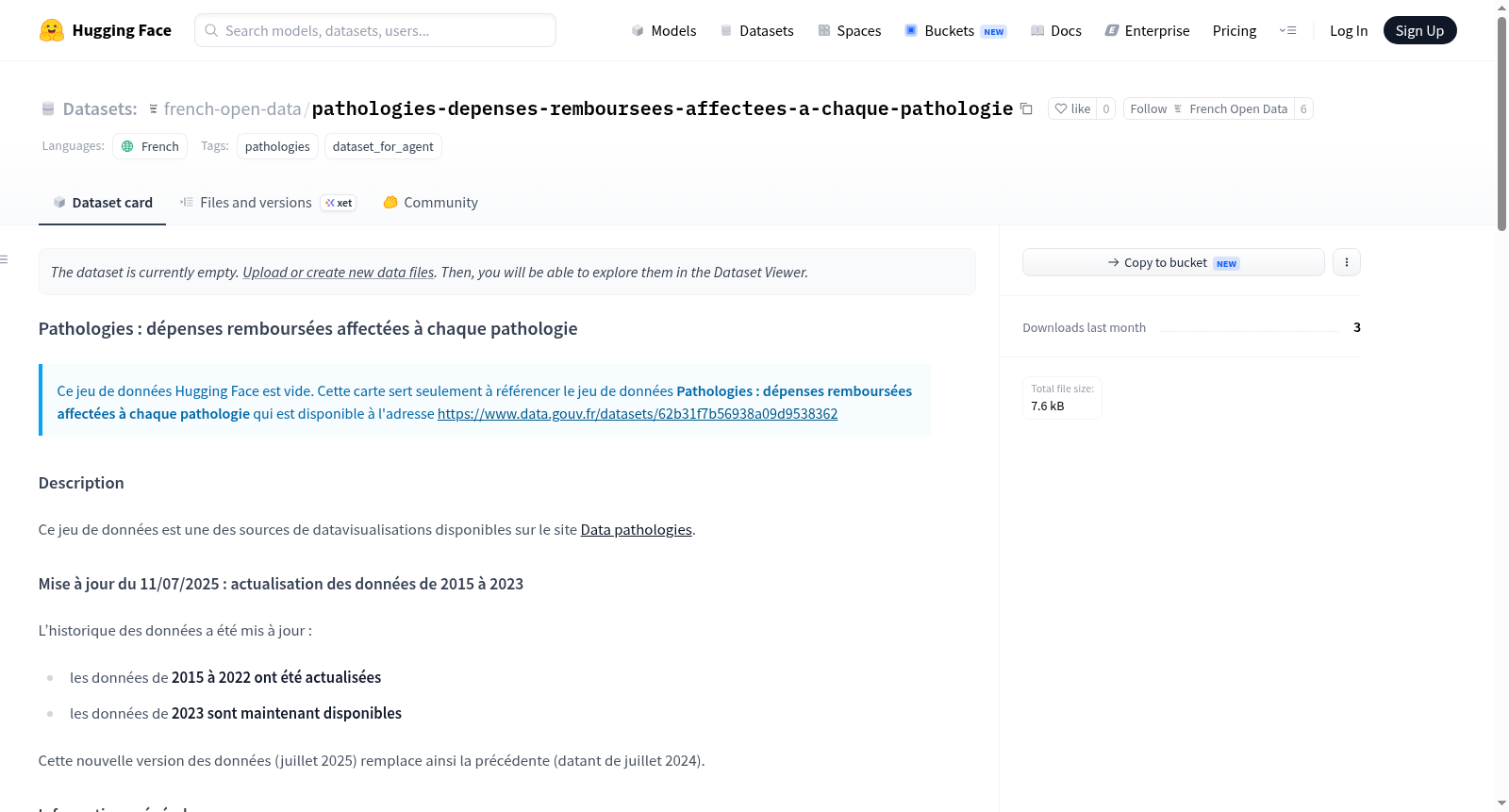Like this dataset with heart icon

(x=1072, y=109)
